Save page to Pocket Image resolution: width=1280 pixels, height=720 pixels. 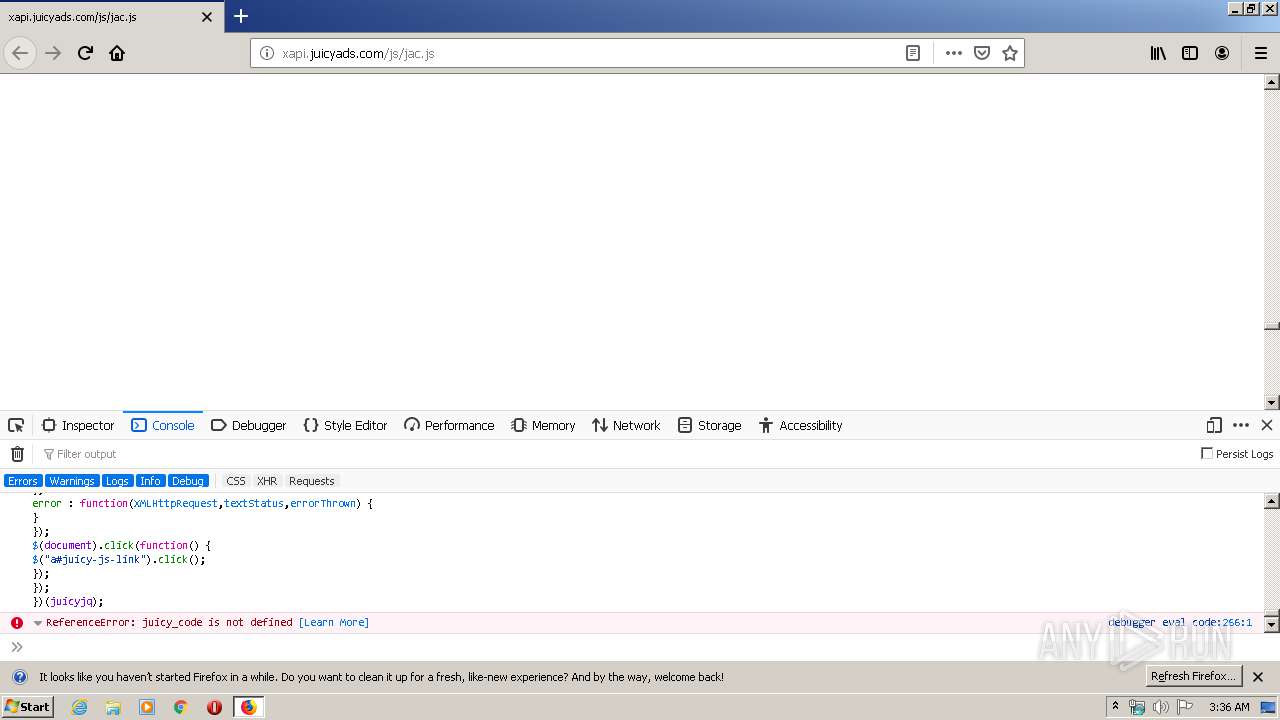(x=982, y=53)
